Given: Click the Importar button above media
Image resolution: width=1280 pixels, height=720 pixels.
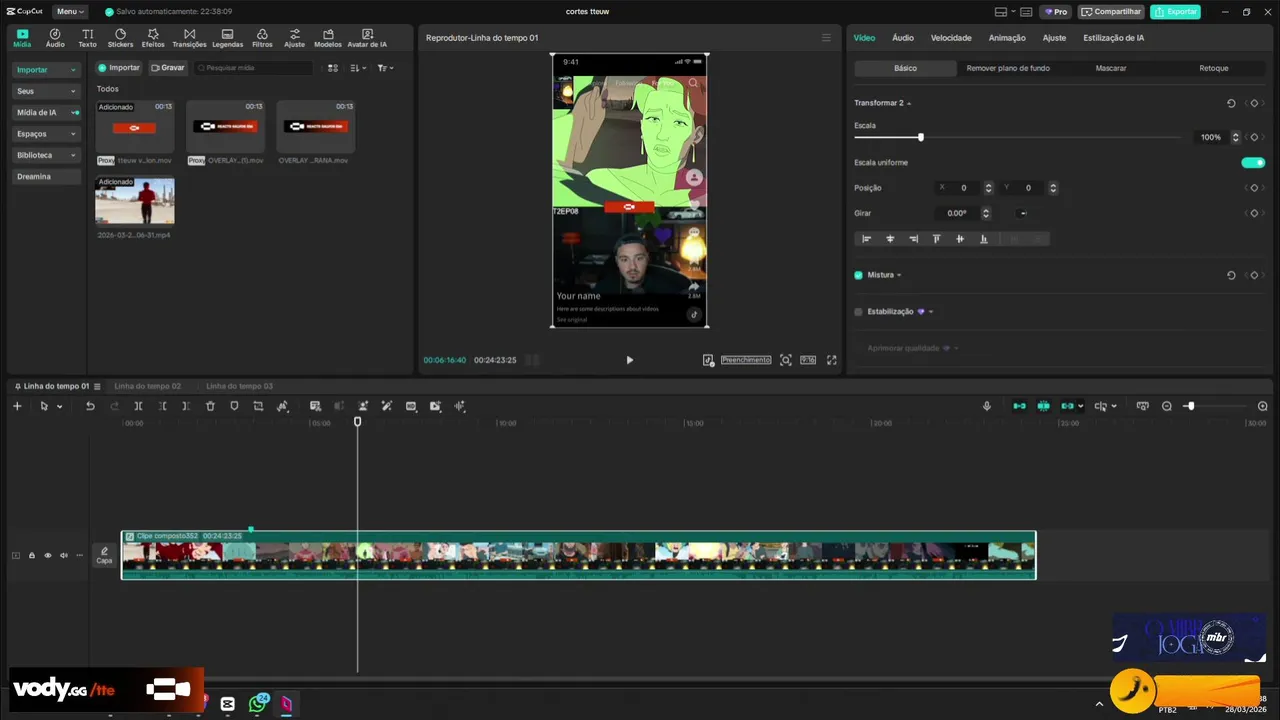Looking at the screenshot, I should tap(119, 68).
